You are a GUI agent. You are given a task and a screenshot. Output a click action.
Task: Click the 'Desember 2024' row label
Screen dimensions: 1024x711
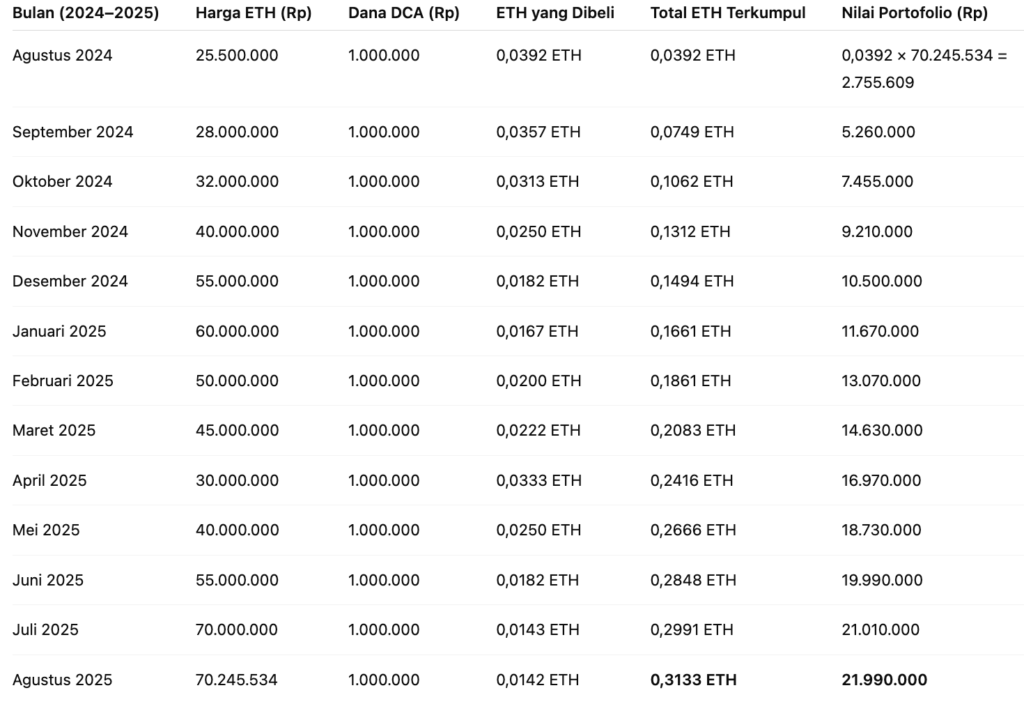(x=70, y=281)
